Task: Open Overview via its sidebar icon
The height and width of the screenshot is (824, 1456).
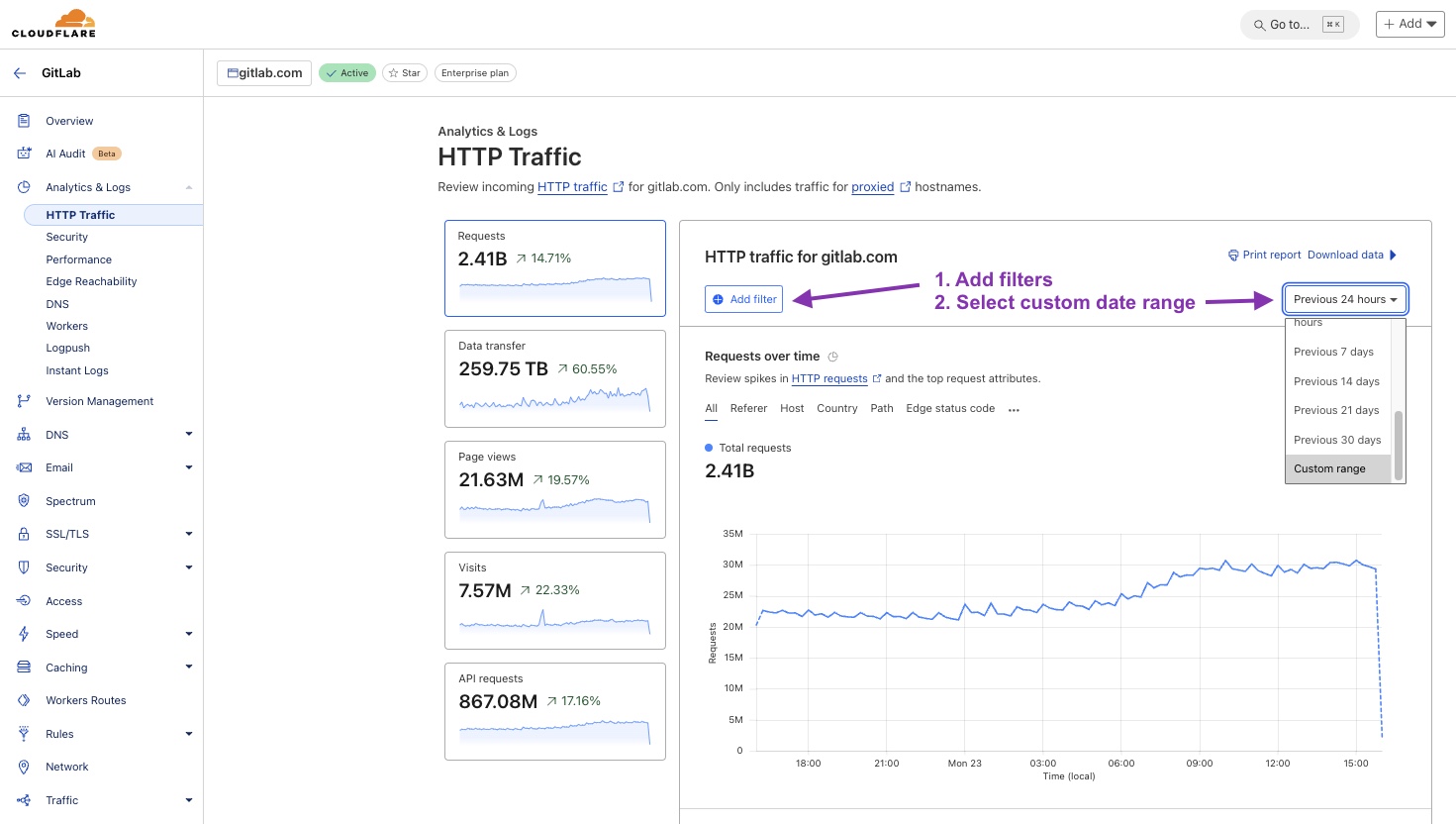Action: point(24,121)
